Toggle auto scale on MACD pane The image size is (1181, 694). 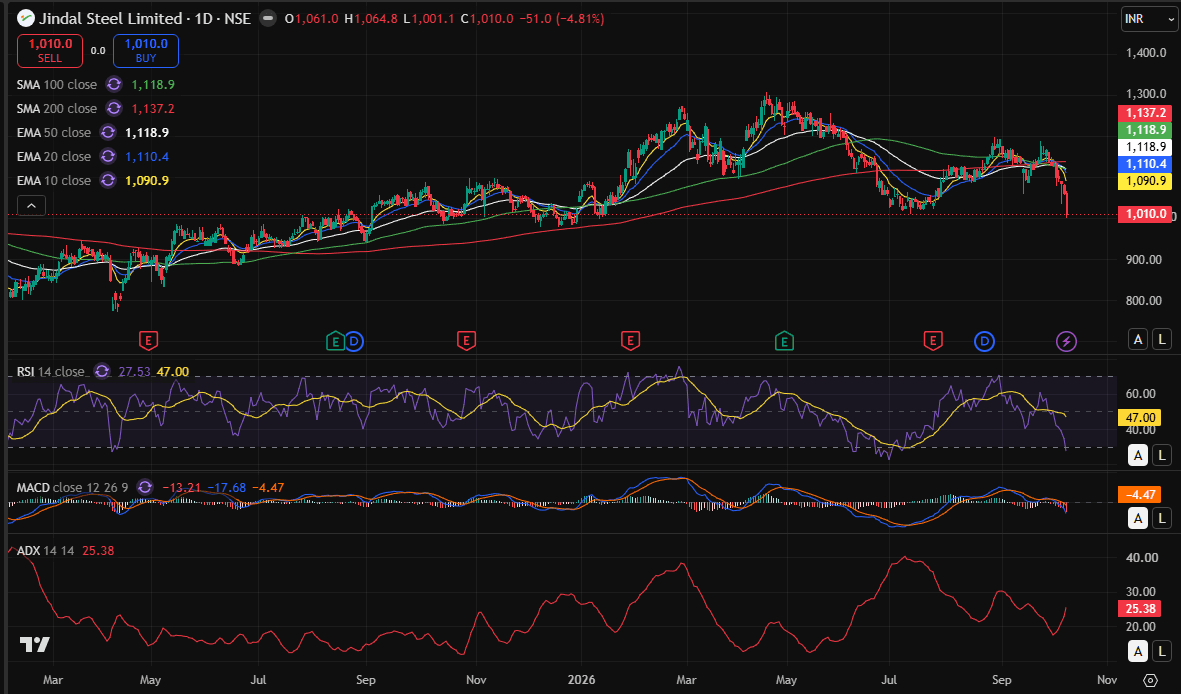point(1138,518)
